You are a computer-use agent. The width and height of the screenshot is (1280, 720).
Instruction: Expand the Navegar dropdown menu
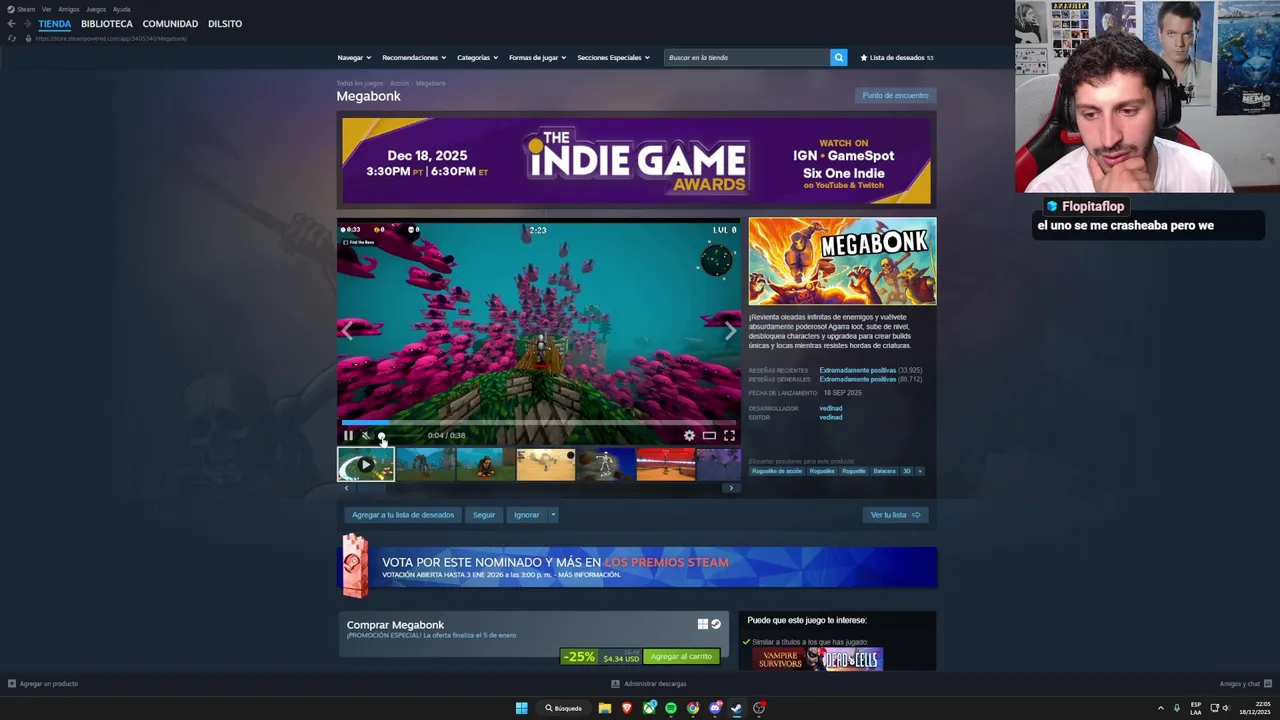[354, 57]
